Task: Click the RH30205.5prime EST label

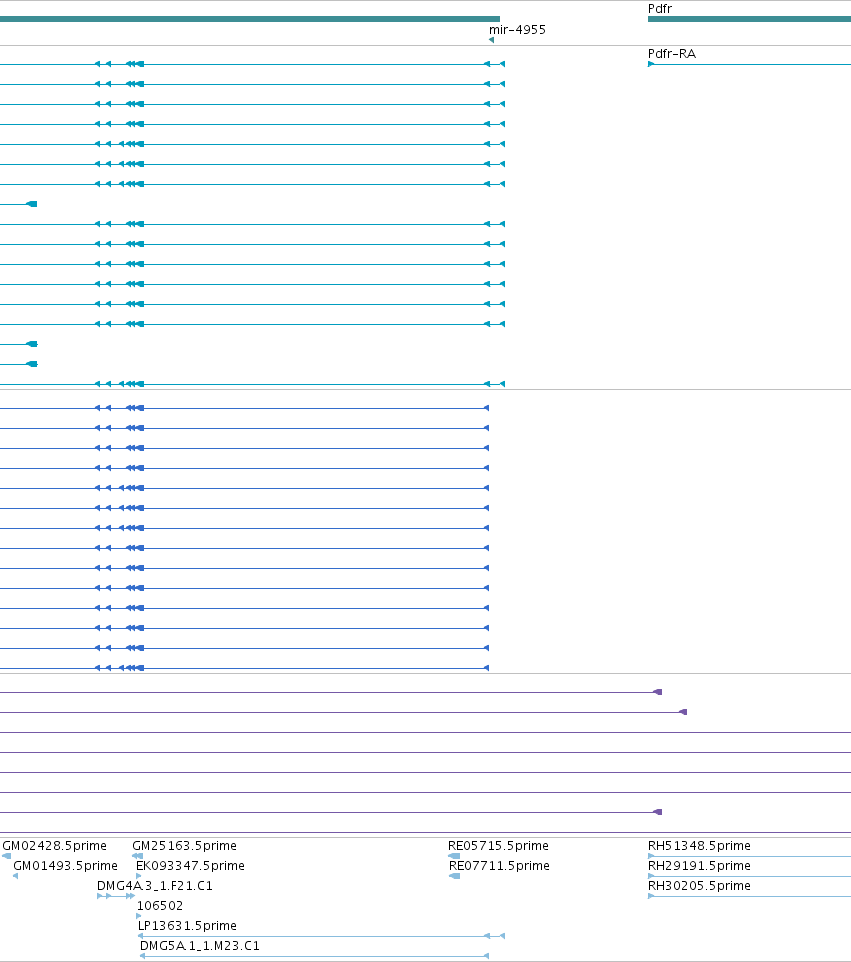Action: (699, 886)
